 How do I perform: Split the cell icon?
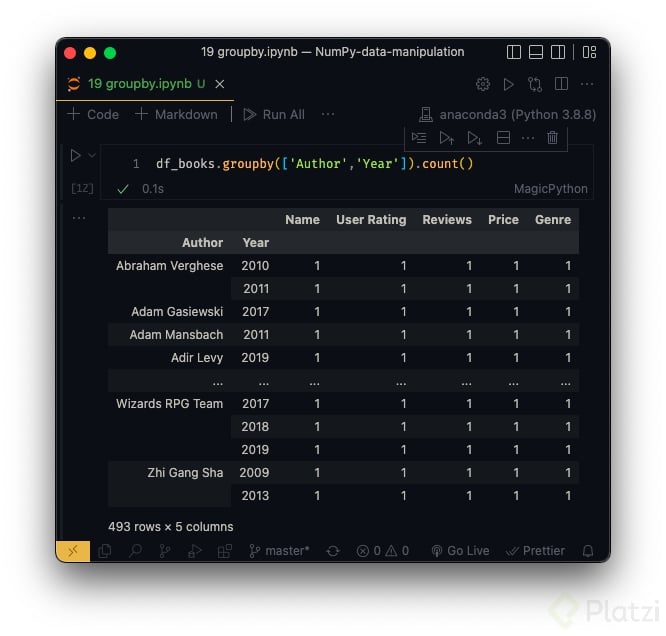[503, 138]
